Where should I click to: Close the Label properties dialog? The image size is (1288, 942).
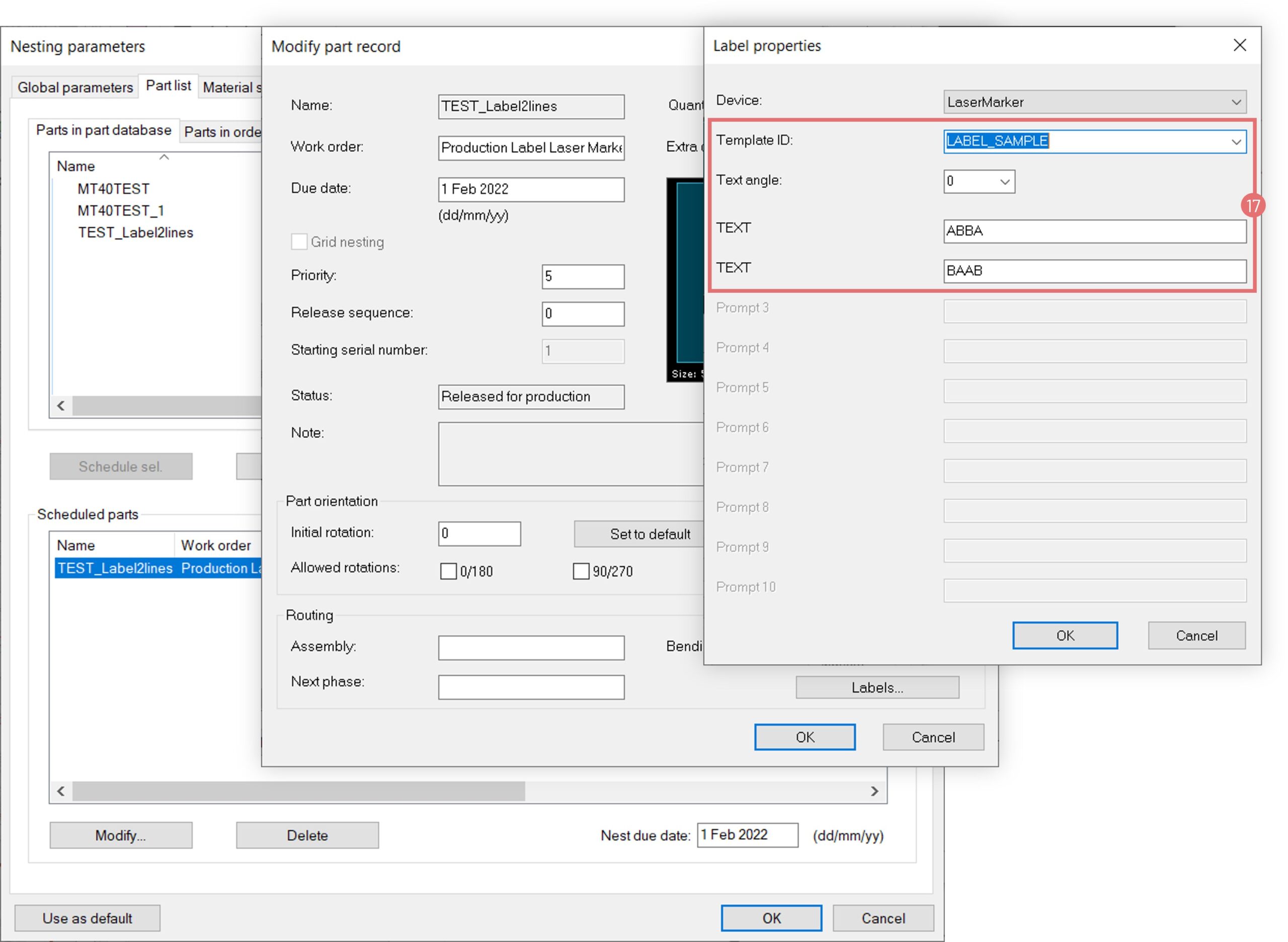click(1239, 46)
